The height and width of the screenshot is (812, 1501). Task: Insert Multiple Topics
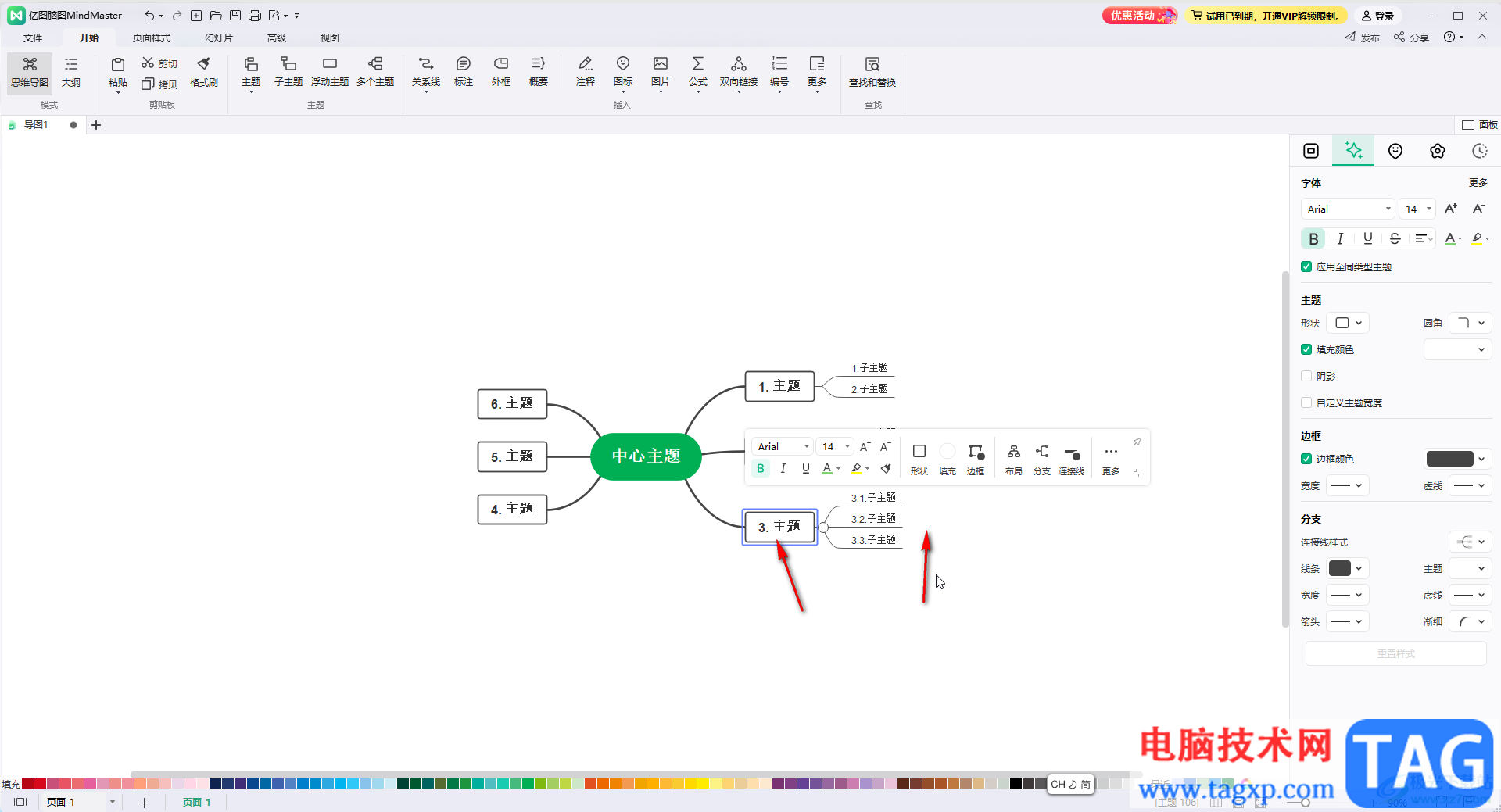pos(375,72)
